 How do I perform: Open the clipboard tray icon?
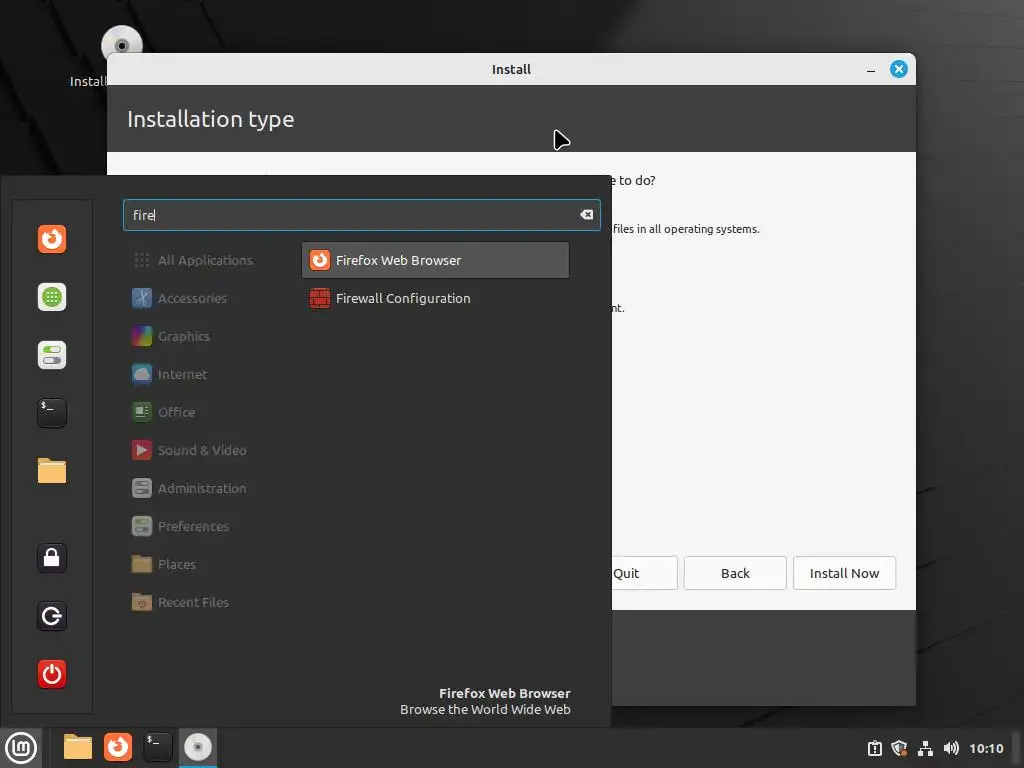click(874, 748)
